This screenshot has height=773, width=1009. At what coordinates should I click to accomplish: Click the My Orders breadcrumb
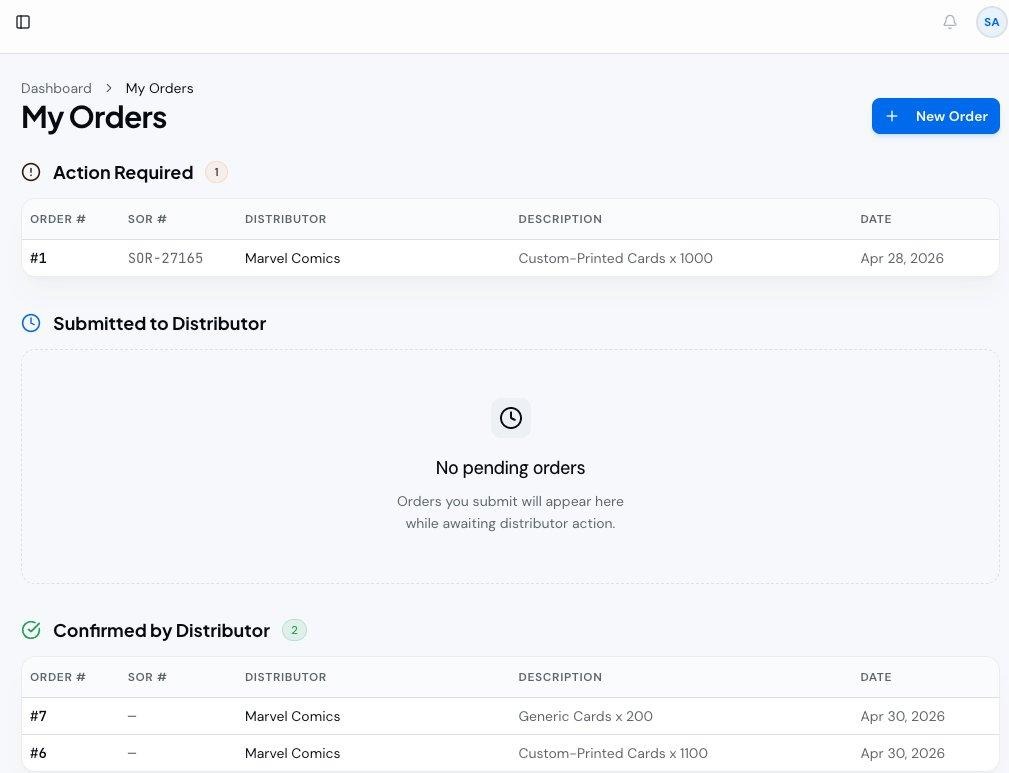coord(160,88)
